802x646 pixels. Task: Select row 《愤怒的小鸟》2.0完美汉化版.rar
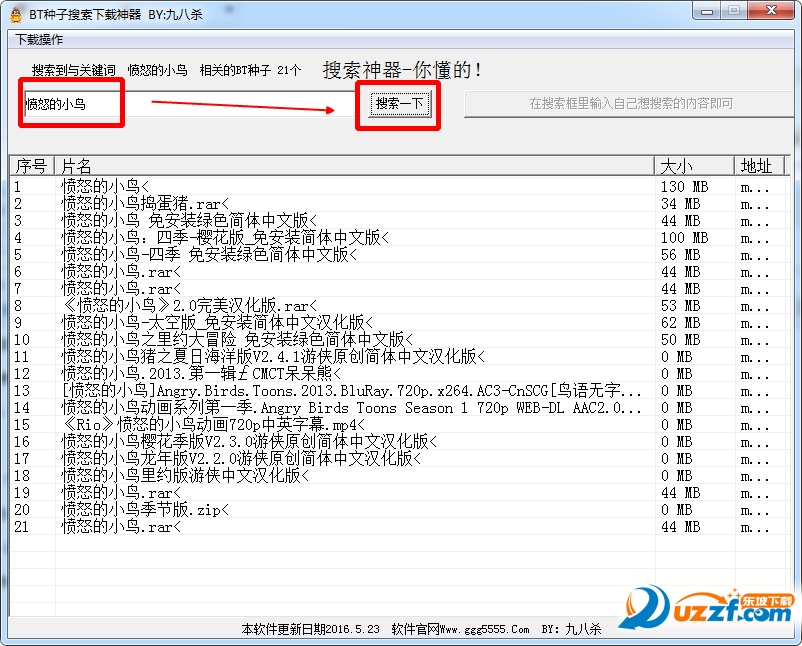[x=397, y=305]
